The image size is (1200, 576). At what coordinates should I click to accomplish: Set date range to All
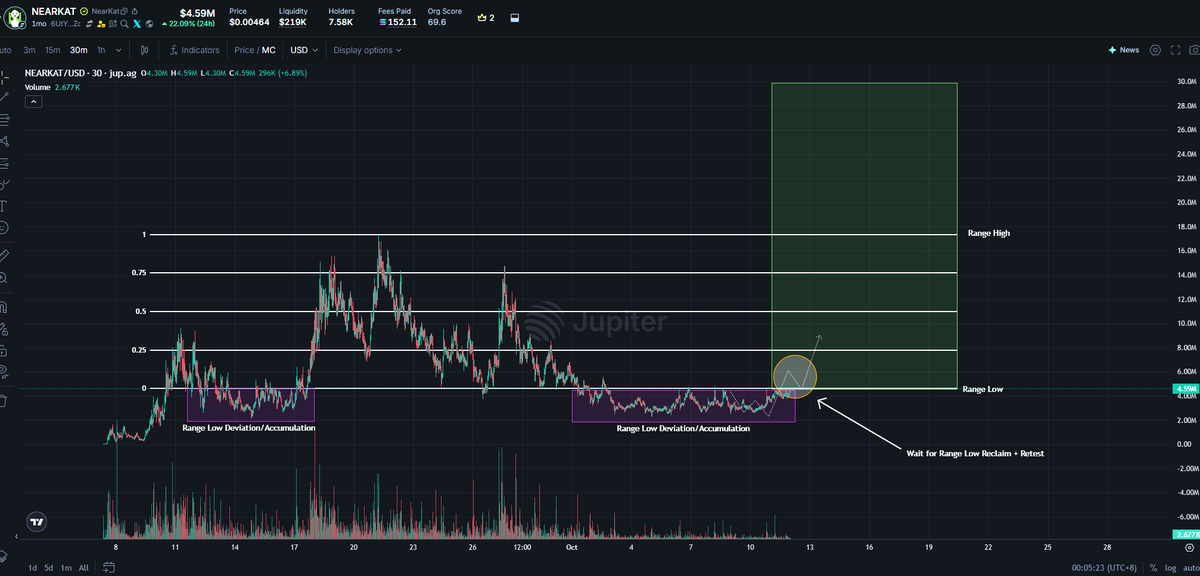pyautogui.click(x=83, y=567)
